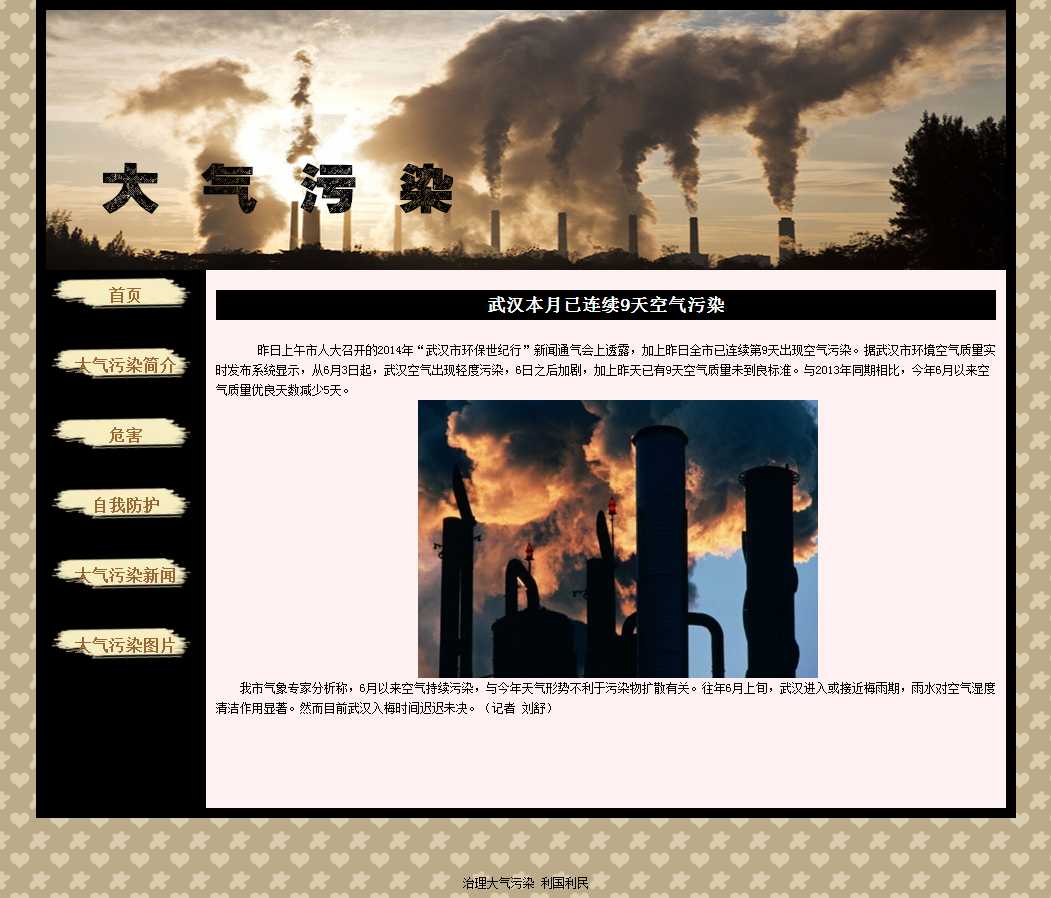Click the character 染 in banner title
1051x898 pixels.
(427, 188)
